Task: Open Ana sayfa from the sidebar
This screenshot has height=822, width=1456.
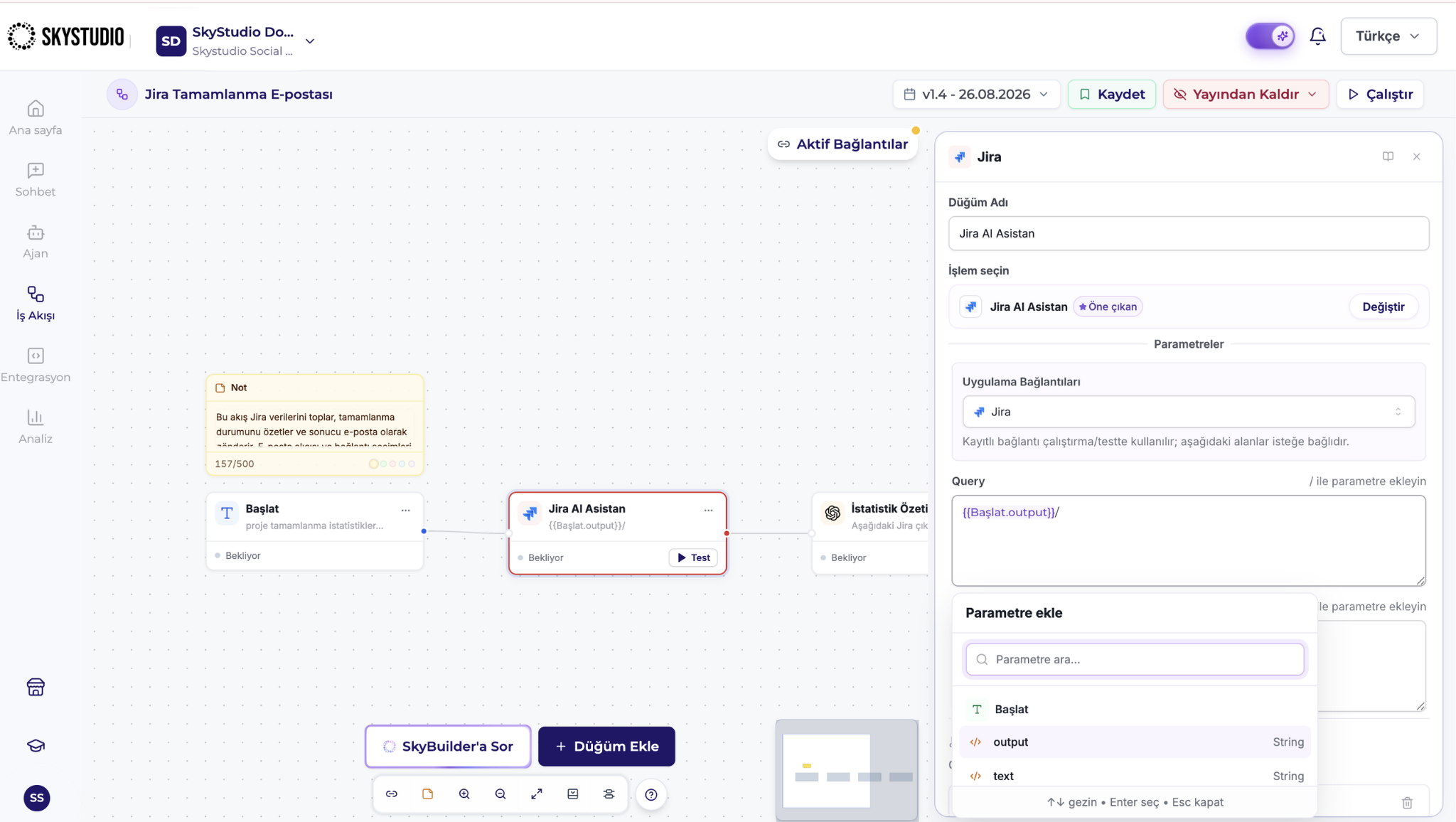Action: tap(36, 118)
